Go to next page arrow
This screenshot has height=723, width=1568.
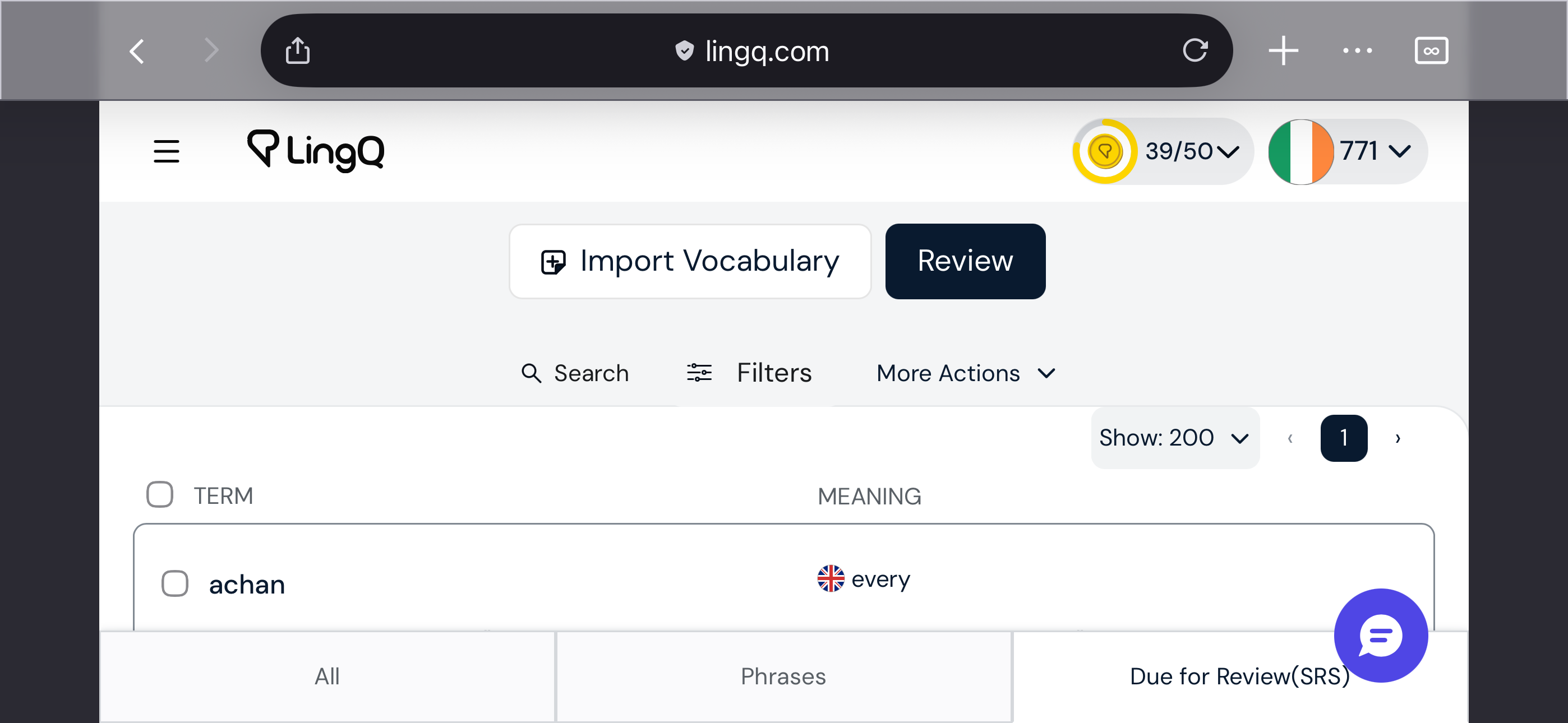point(1398,438)
